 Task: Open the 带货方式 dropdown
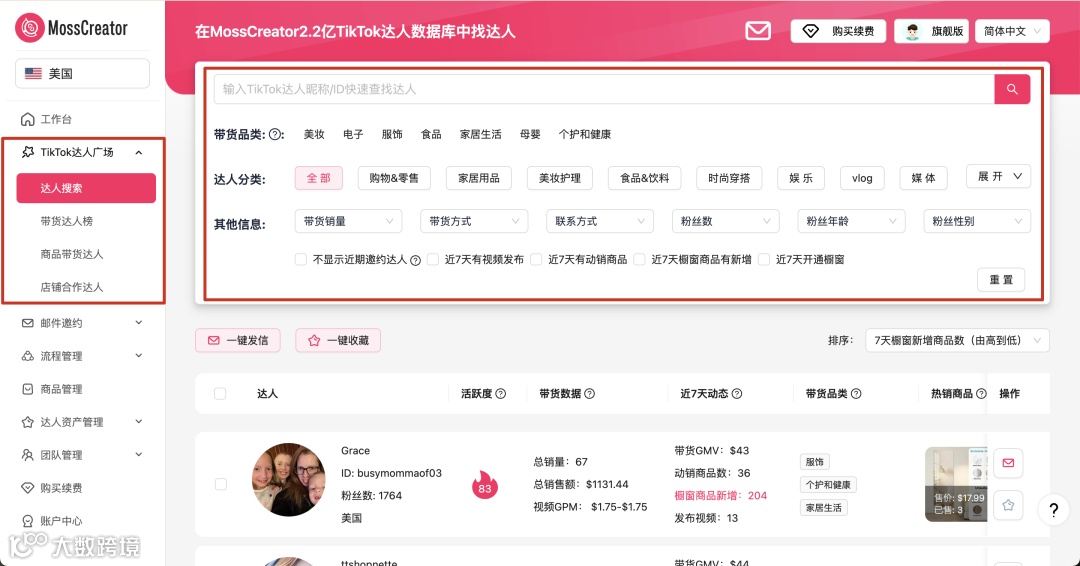click(474, 221)
